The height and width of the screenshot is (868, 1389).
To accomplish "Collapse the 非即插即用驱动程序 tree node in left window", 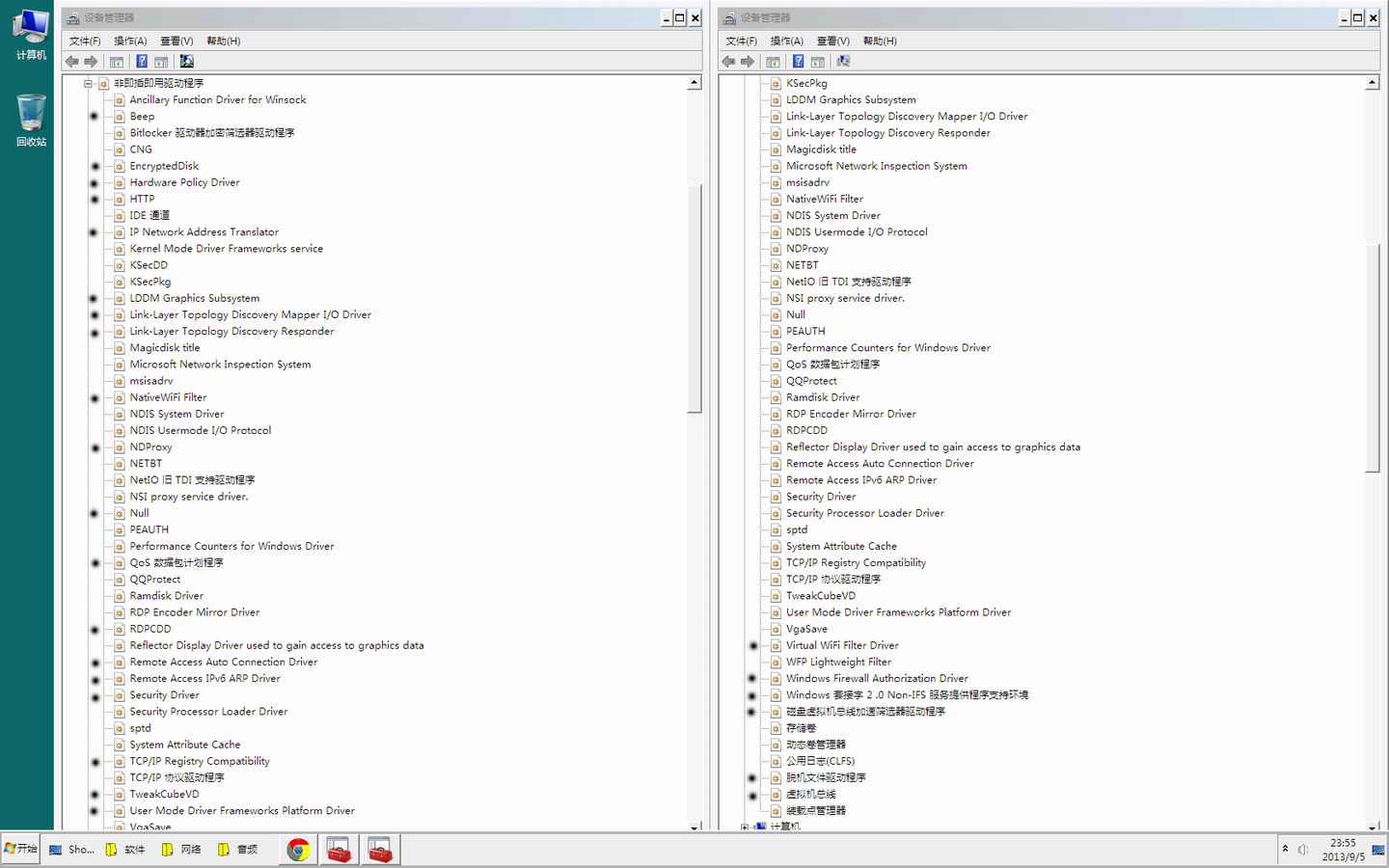I will tap(88, 84).
